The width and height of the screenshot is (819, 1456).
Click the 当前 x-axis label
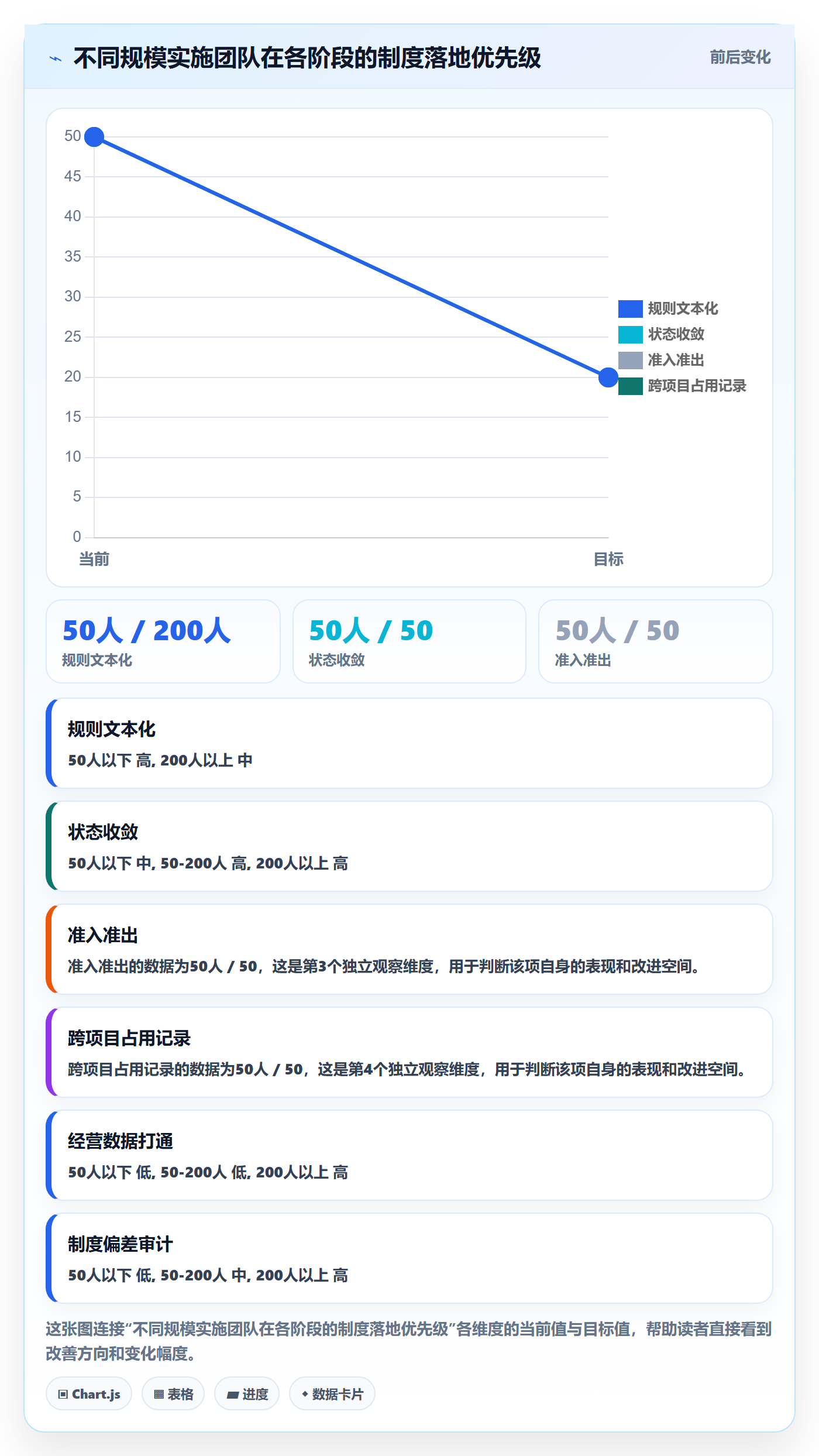pos(94,559)
